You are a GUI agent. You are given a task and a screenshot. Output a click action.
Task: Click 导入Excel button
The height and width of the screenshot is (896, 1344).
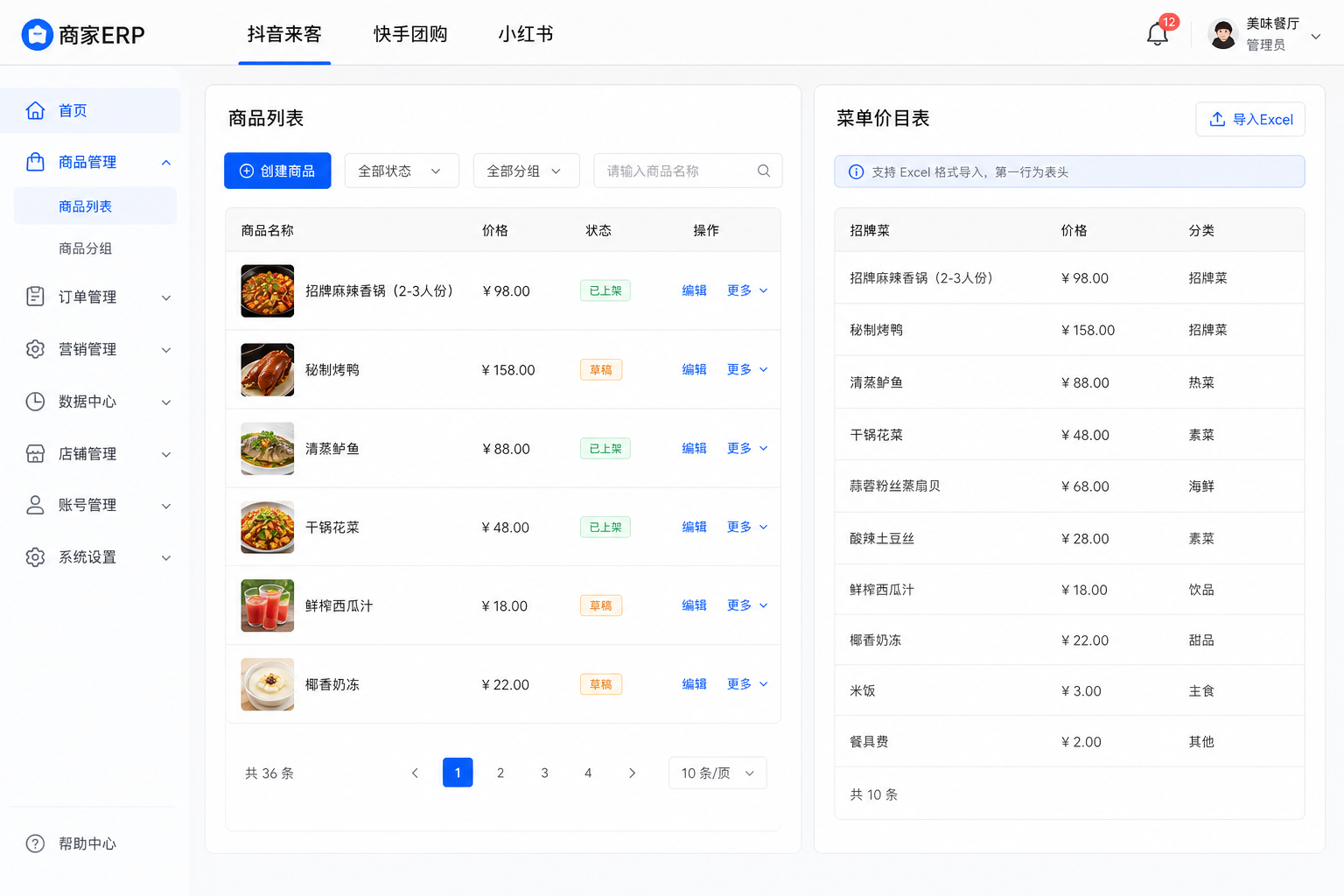click(x=1250, y=119)
